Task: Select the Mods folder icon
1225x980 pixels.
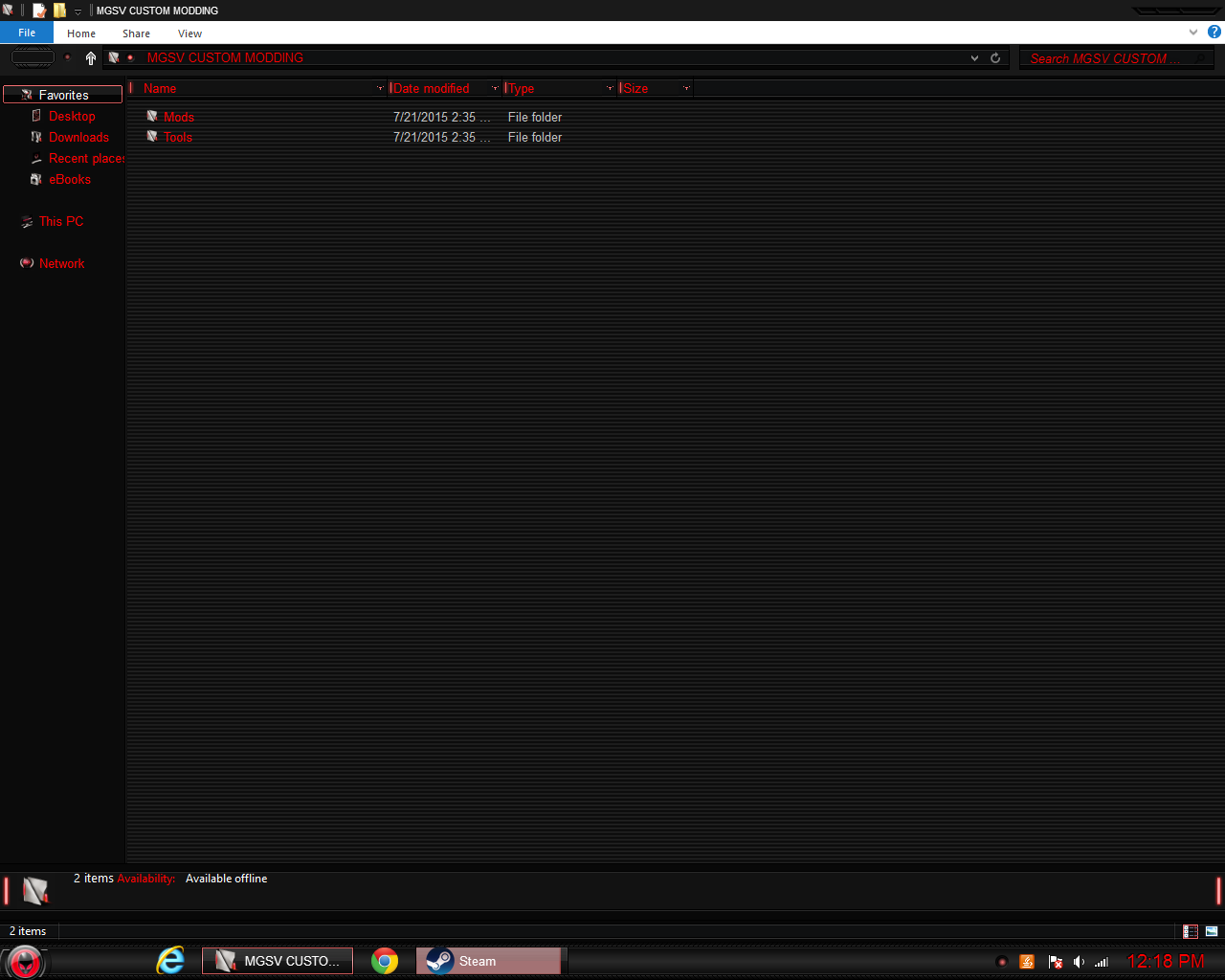Action: coord(152,116)
